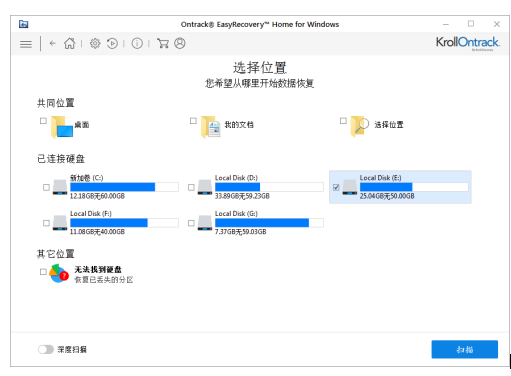Minimize the EasyRecovery window
This screenshot has height=376, width=511.
click(x=446, y=24)
